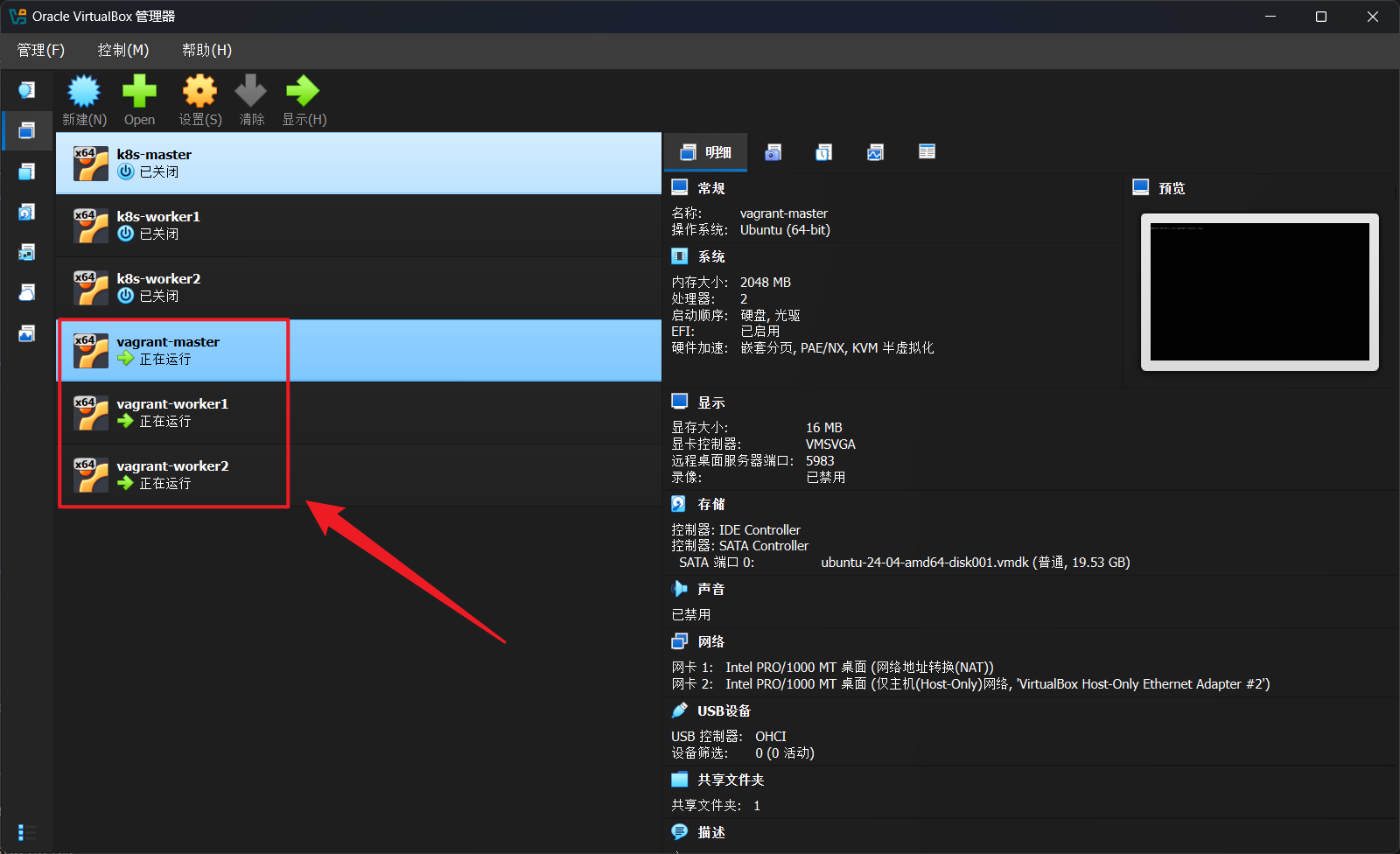Click the green Open plus icon

tap(139, 100)
